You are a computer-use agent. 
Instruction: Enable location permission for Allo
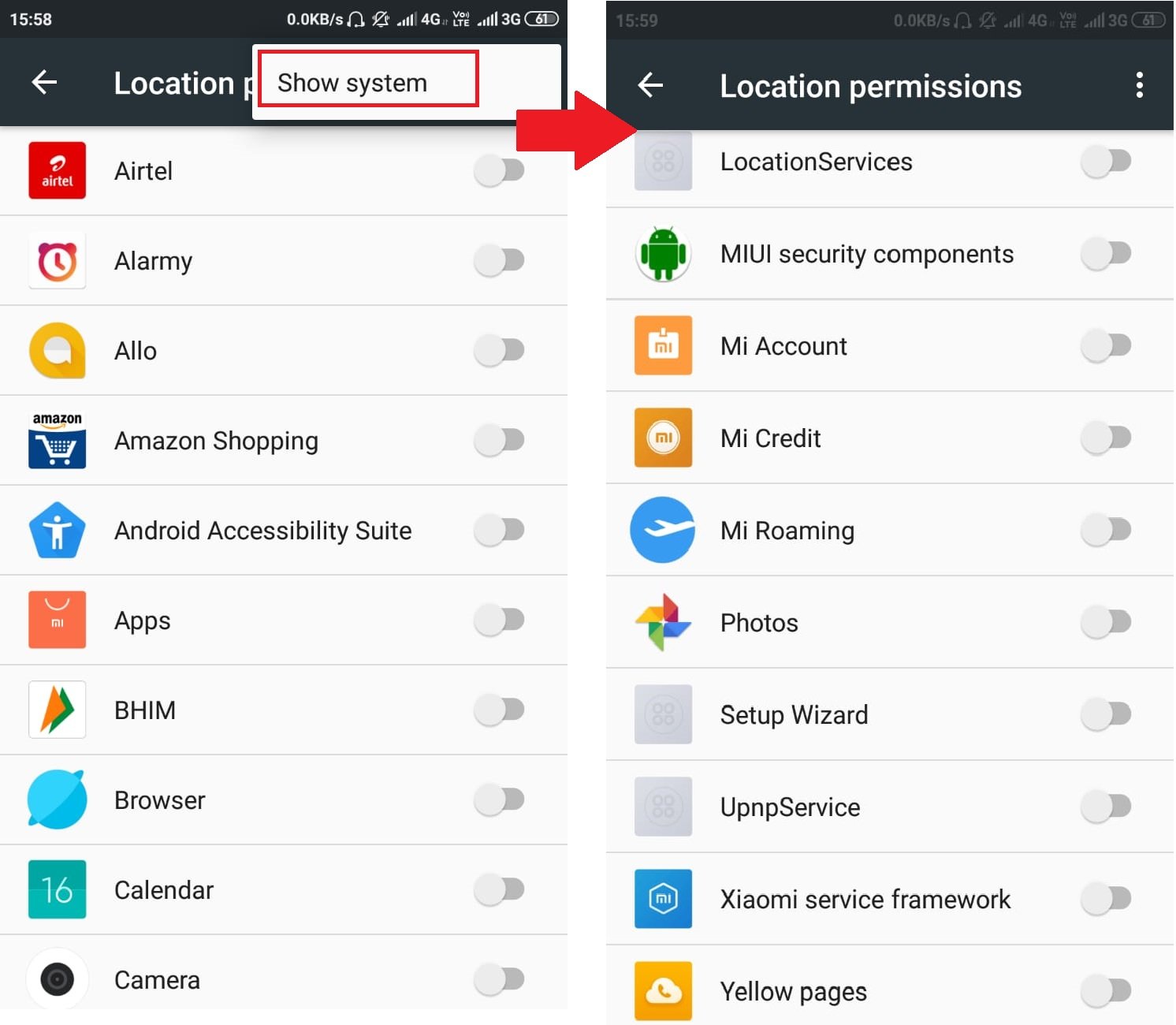(500, 350)
